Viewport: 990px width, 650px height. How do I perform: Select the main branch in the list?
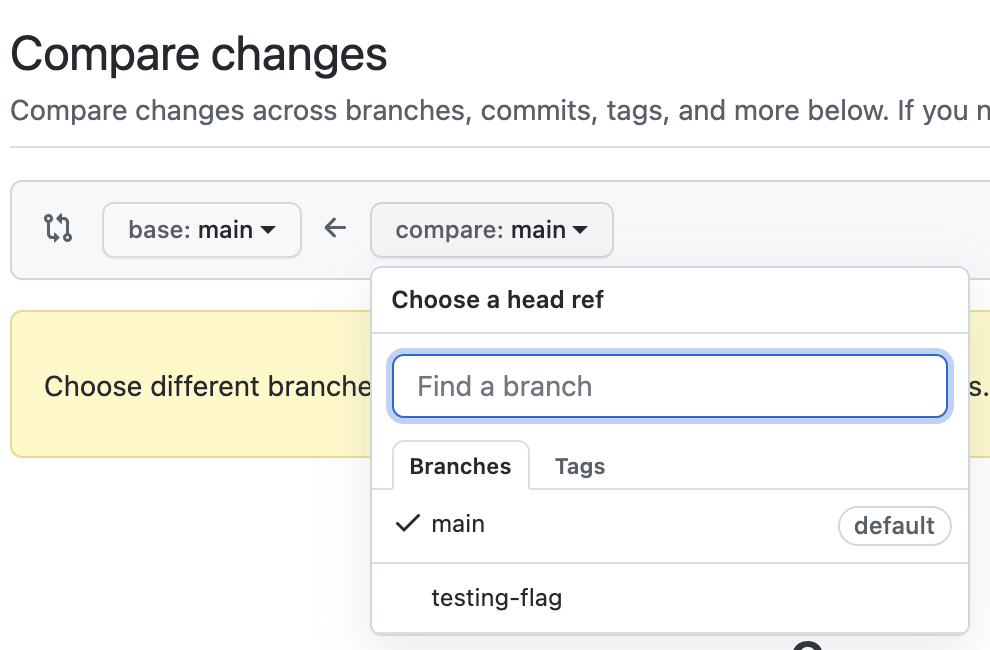pyautogui.click(x=458, y=524)
